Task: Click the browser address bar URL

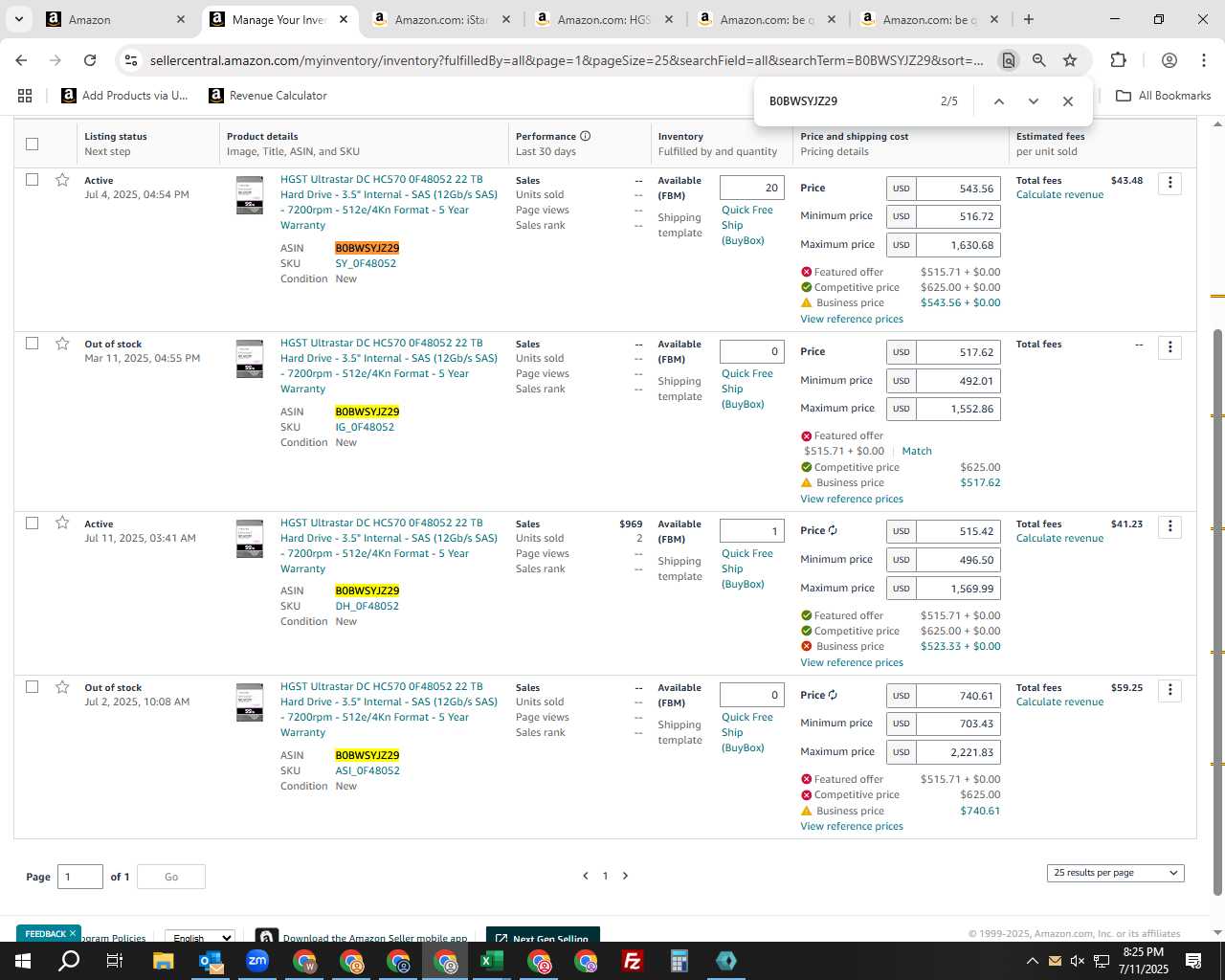Action: click(x=567, y=60)
